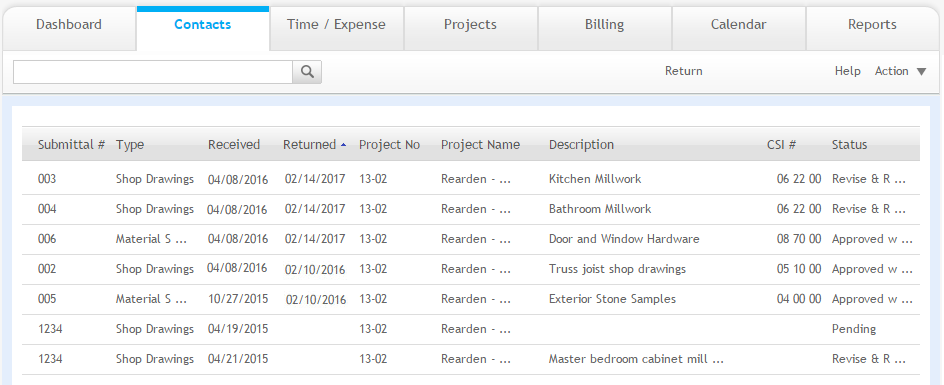Click the Return link

[683, 71]
